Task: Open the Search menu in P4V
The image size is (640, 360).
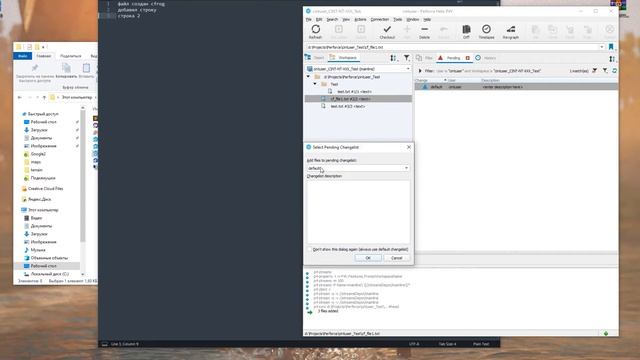Action: tap(332, 19)
